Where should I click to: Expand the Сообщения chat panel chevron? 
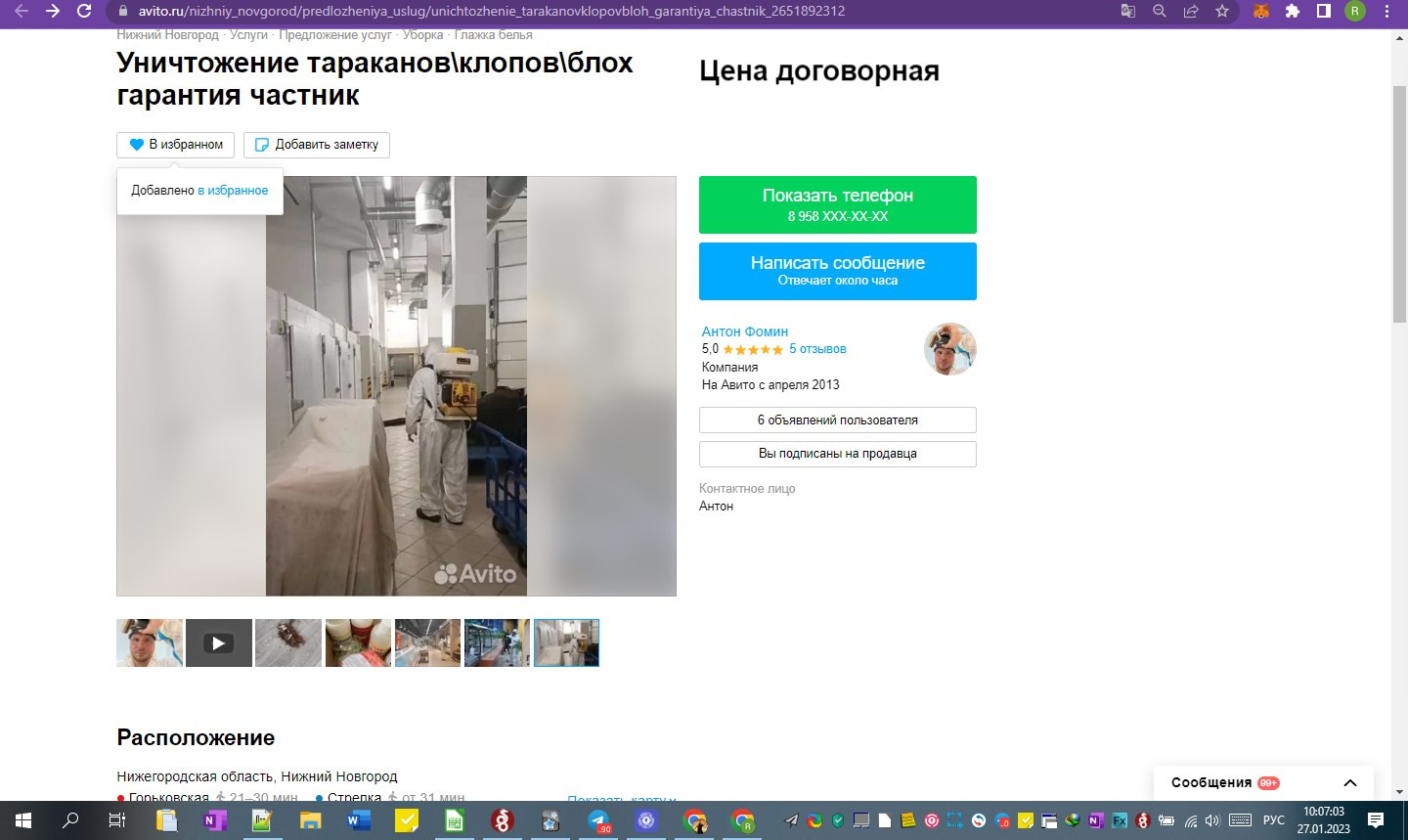pos(1350,782)
